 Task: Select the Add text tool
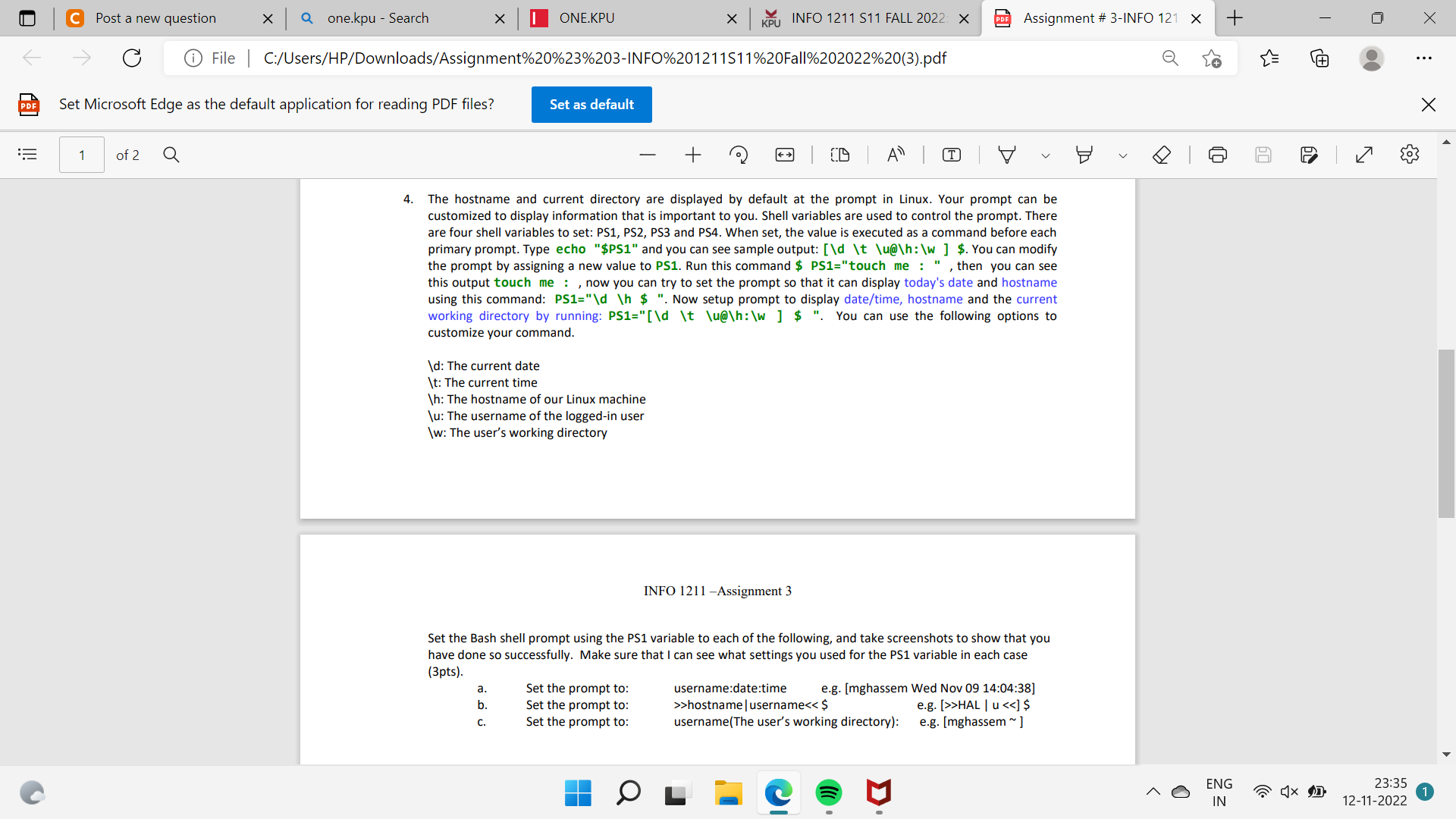[950, 155]
